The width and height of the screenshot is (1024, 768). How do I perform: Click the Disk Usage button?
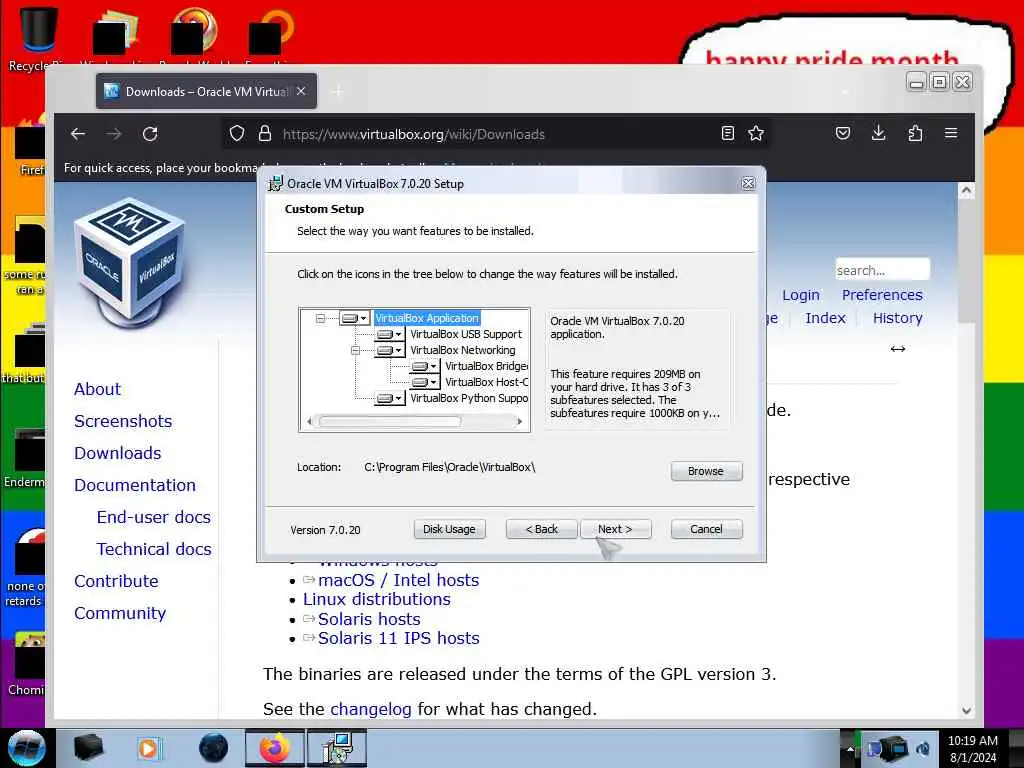[449, 529]
